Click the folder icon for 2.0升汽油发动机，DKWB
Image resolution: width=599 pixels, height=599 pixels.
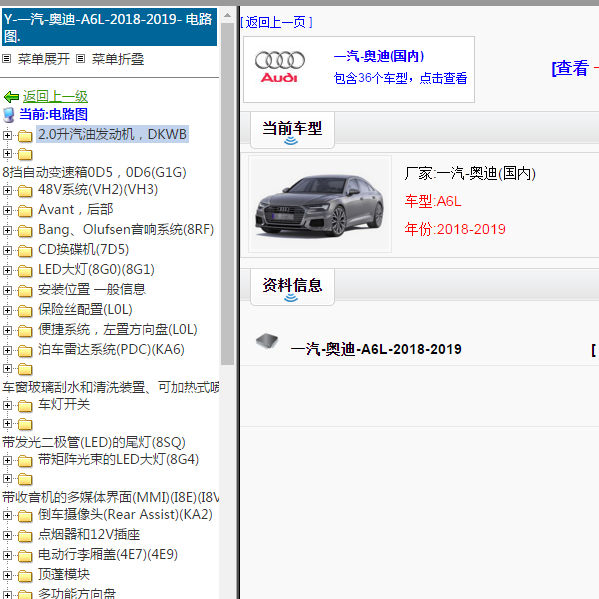point(25,136)
